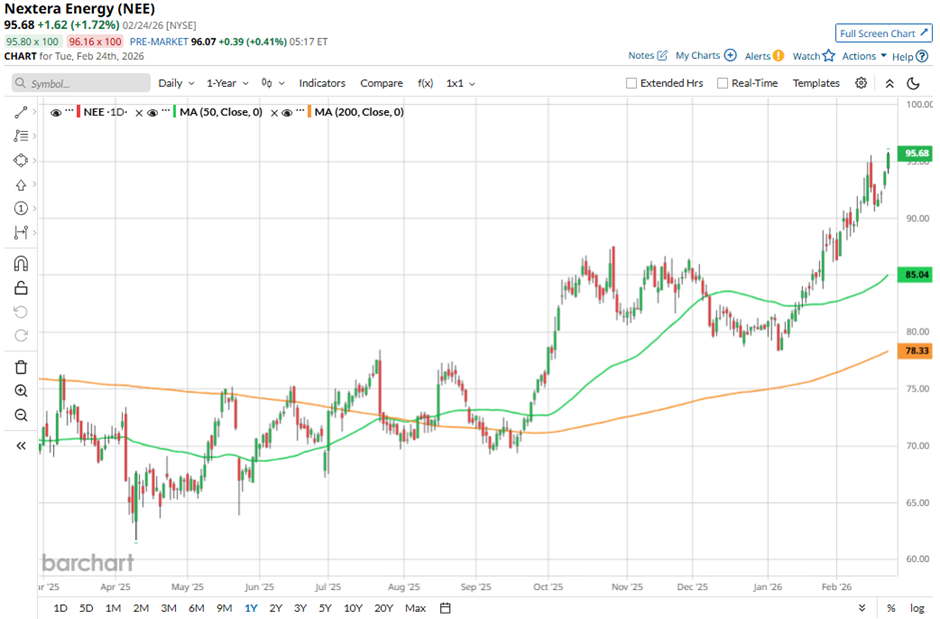Switch to dark mode with moon icon
The image size is (940, 619).
point(913,83)
